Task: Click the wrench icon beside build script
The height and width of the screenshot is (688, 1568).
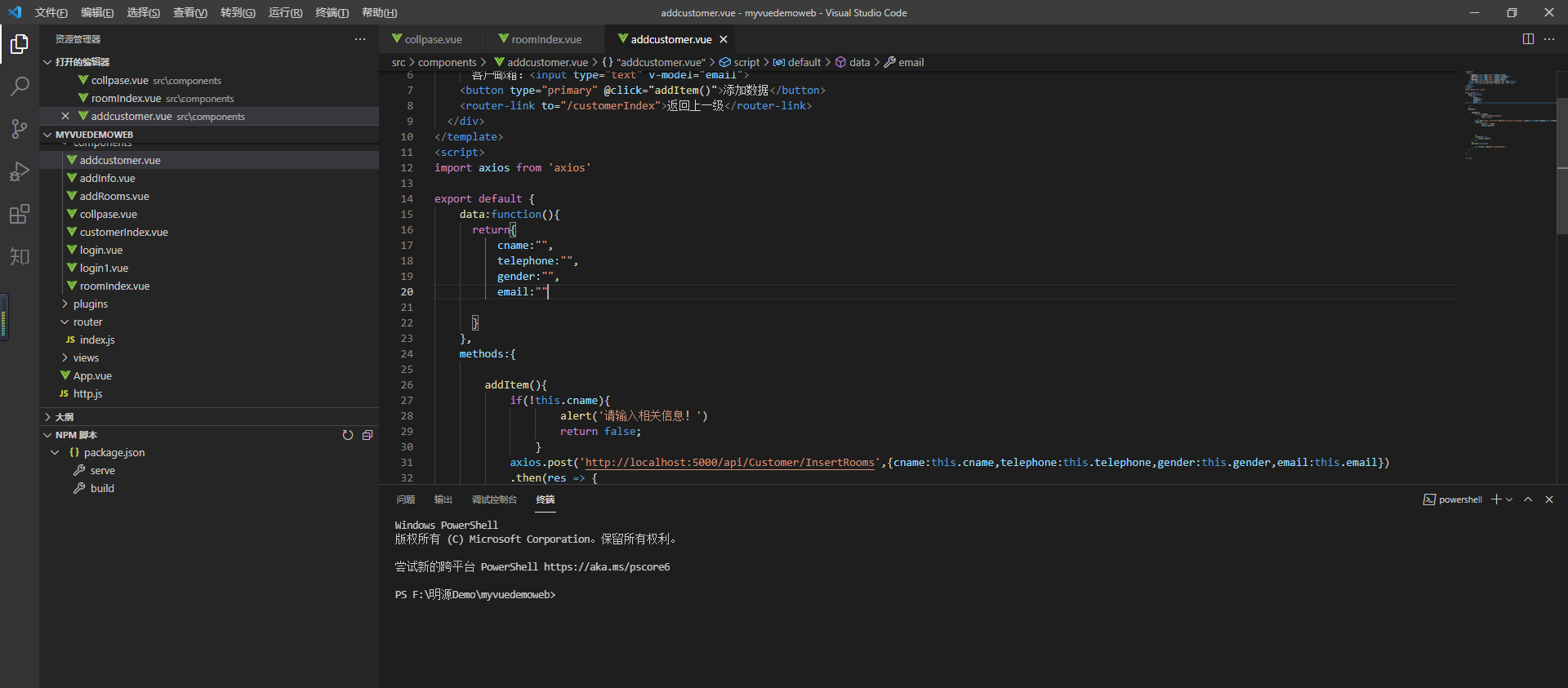Action: coord(79,488)
